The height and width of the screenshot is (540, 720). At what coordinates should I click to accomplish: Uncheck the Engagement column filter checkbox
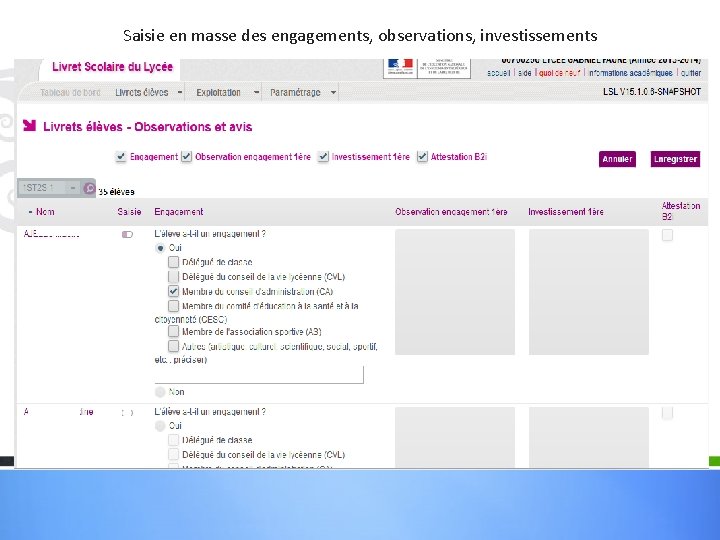pyautogui.click(x=120, y=157)
